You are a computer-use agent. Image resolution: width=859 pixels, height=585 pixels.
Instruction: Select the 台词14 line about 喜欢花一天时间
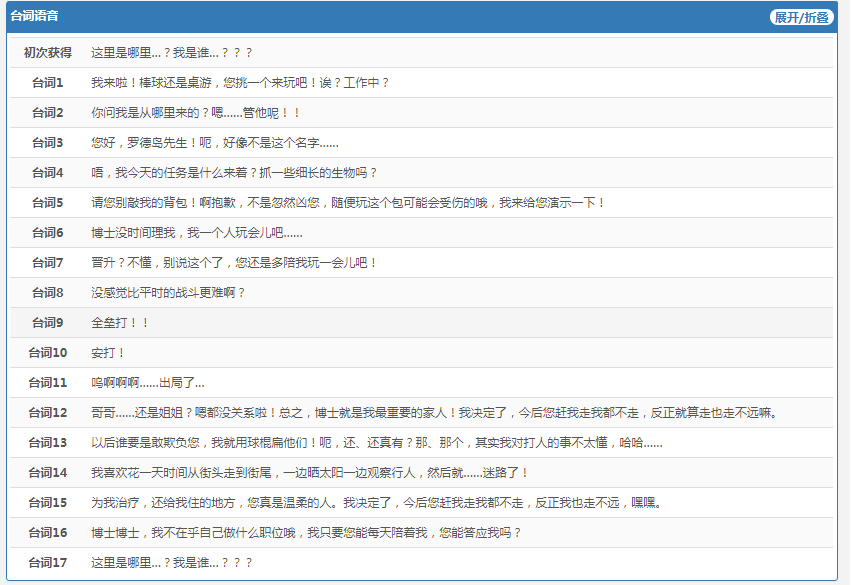point(309,472)
